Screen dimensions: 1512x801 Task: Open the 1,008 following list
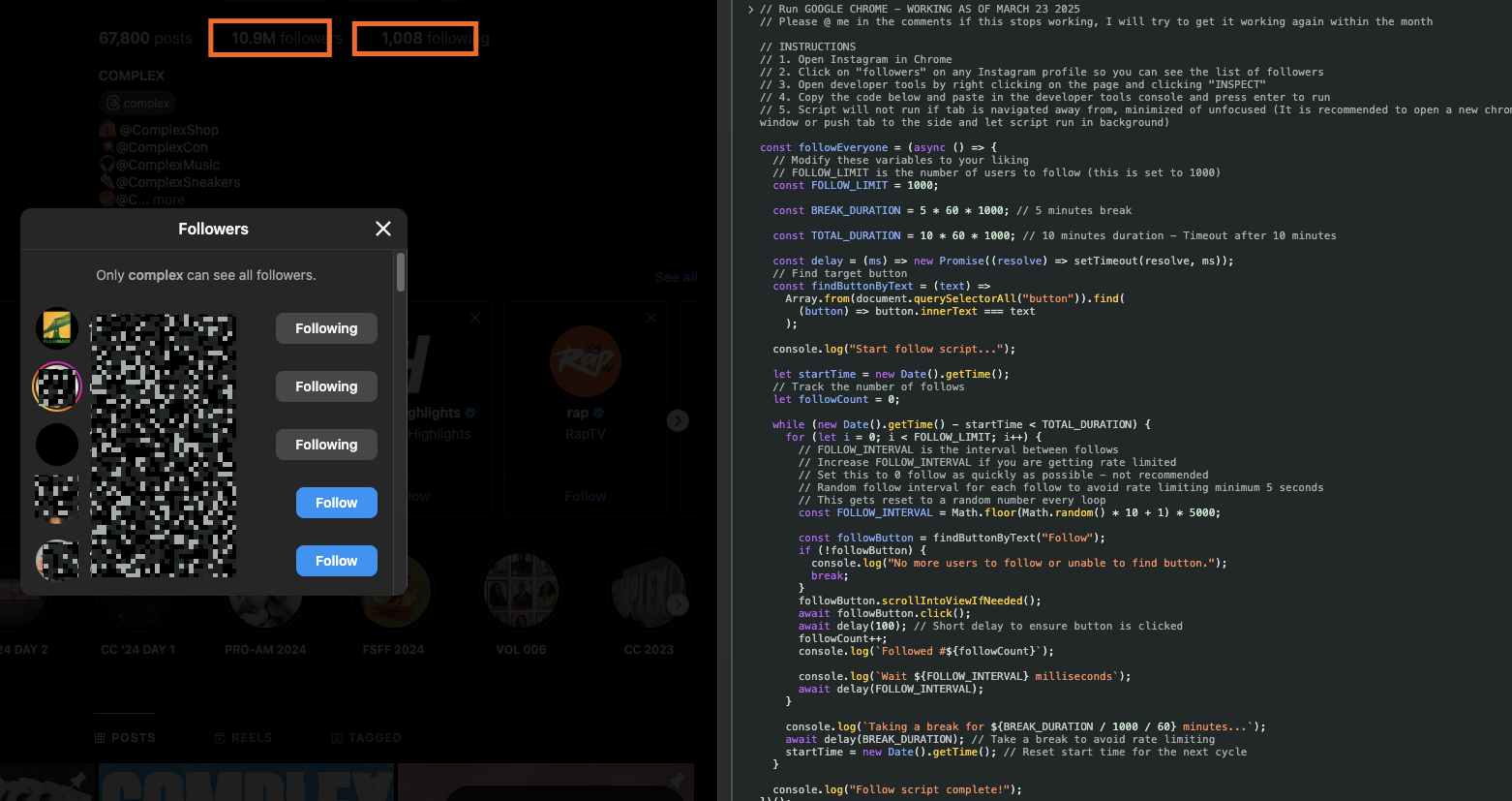[415, 39]
